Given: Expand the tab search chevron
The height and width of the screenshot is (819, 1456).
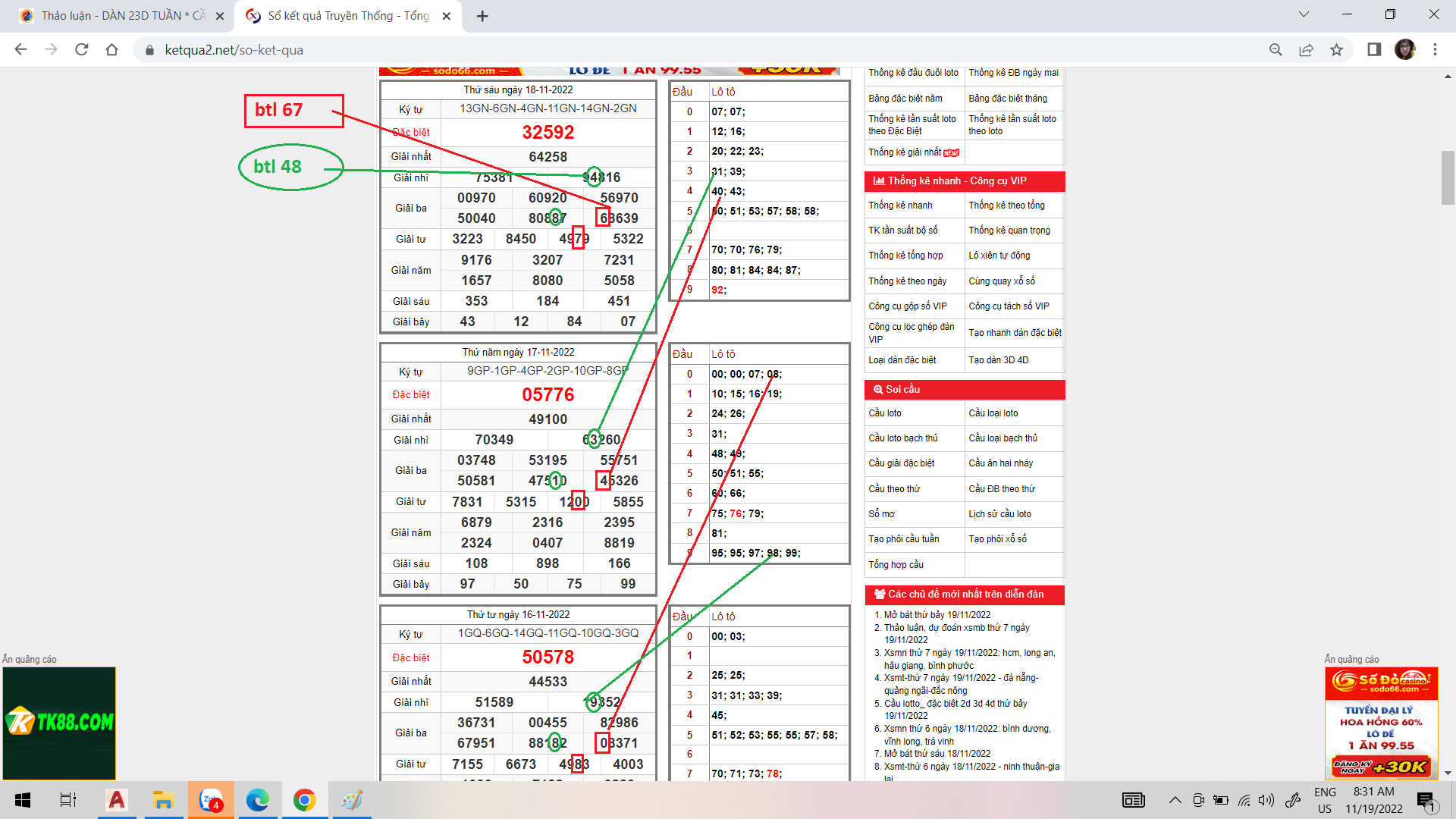Looking at the screenshot, I should click(1304, 14).
